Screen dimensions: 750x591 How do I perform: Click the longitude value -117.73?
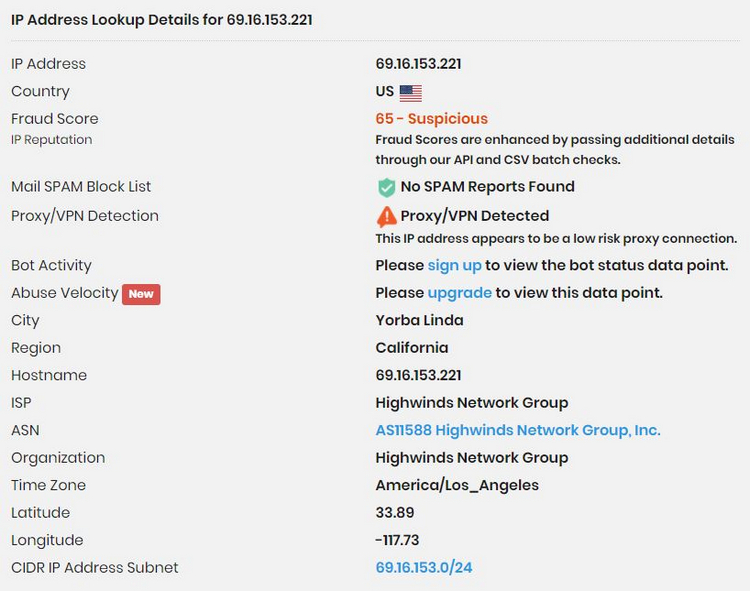(x=397, y=540)
